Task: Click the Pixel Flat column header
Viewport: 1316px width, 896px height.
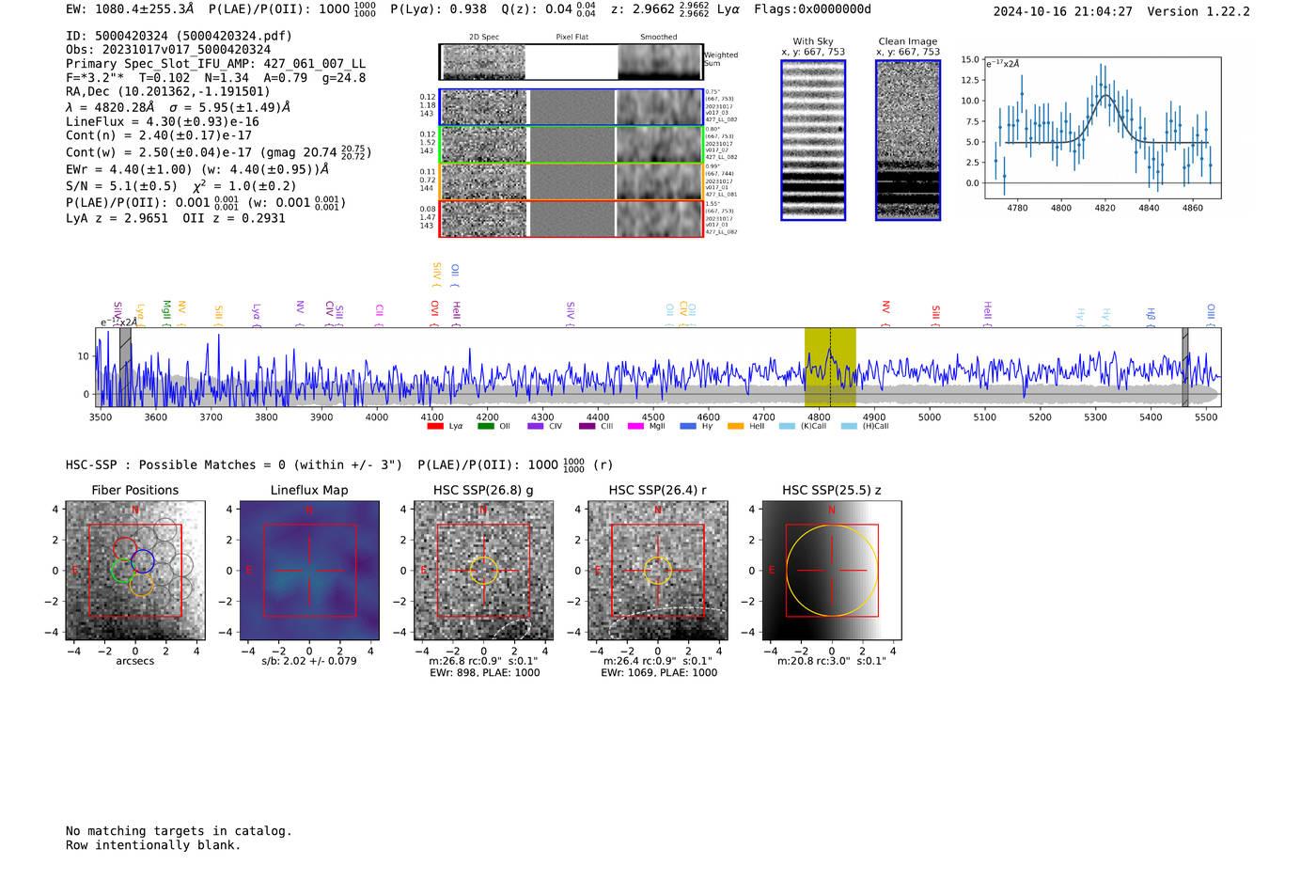Action: (x=572, y=38)
